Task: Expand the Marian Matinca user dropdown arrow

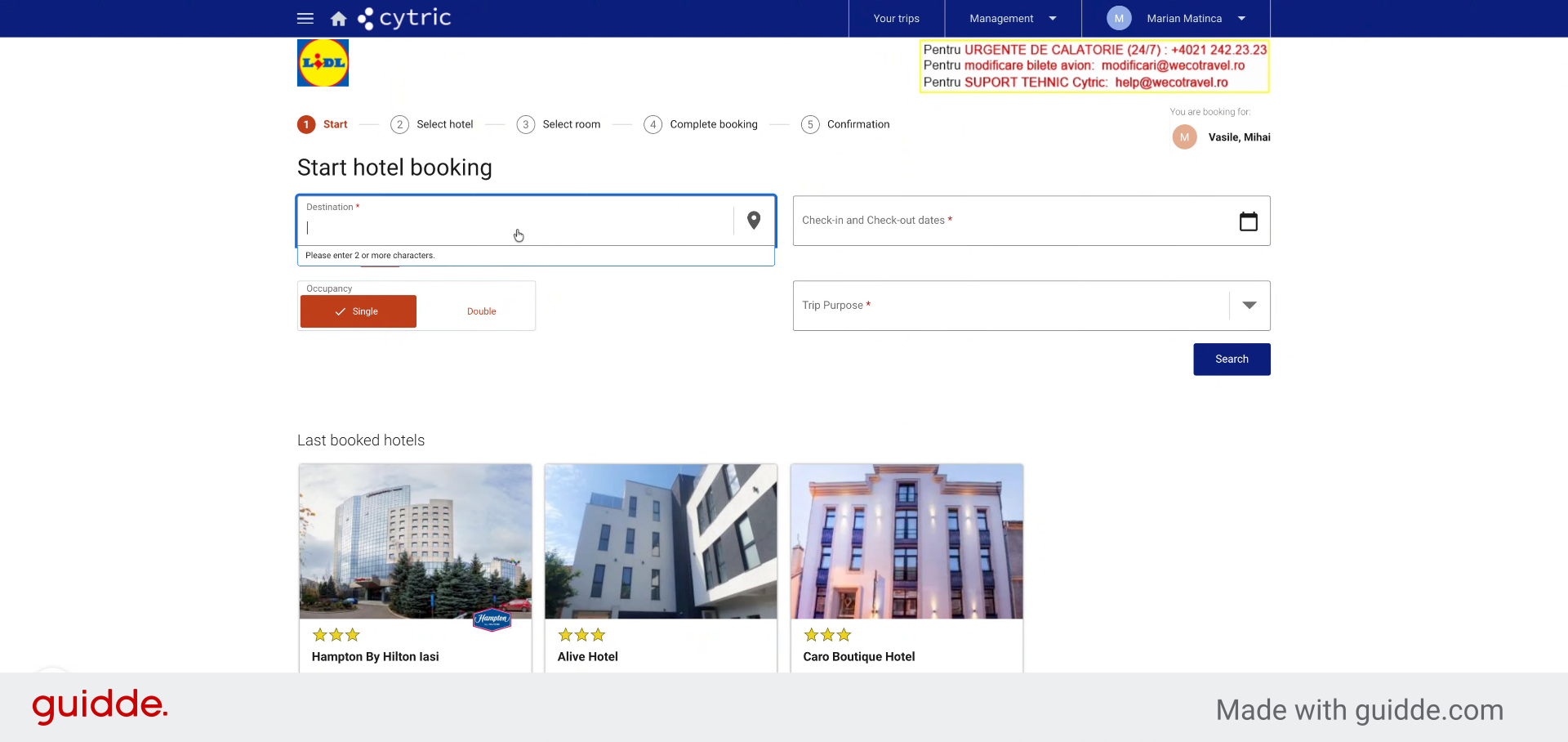Action: (1241, 18)
